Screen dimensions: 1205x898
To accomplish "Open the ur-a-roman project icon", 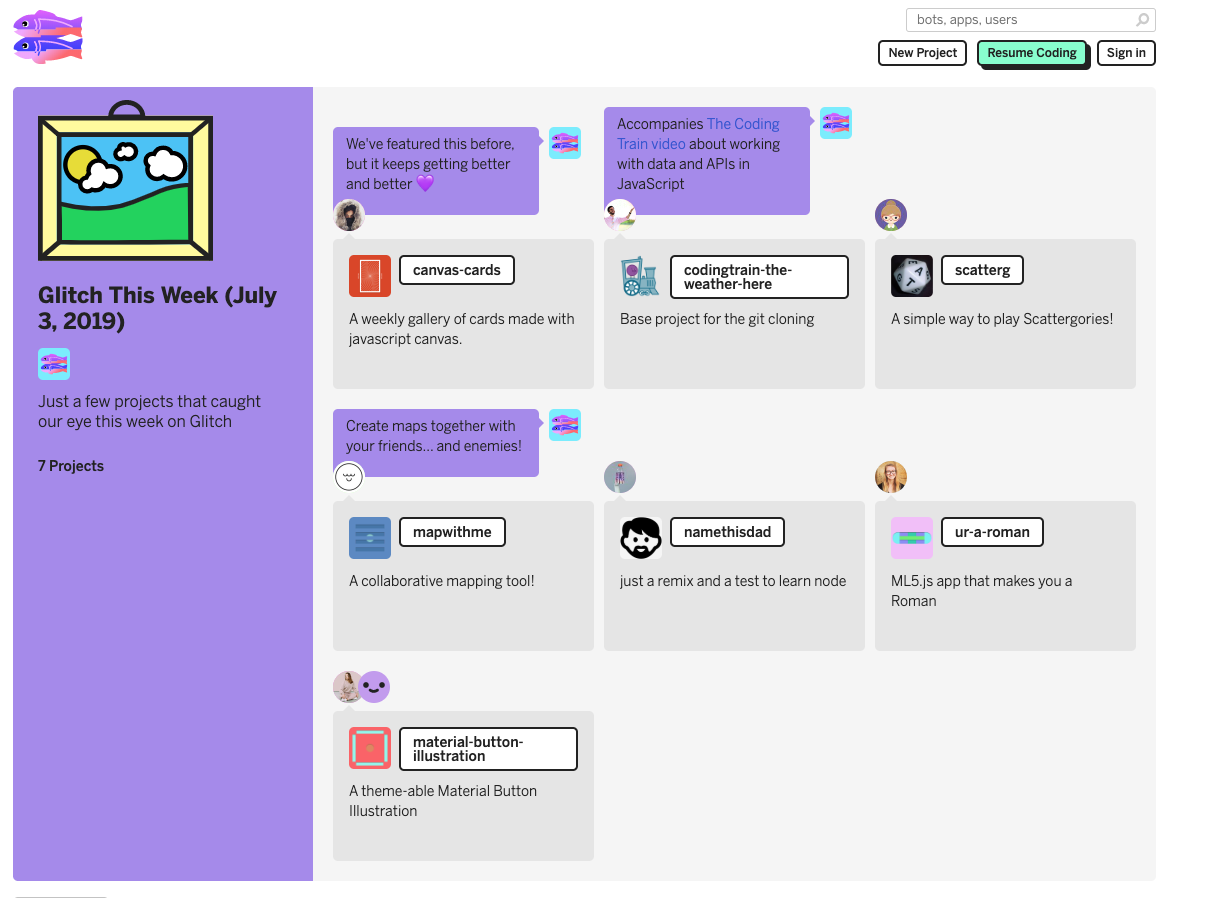I will tap(911, 538).
